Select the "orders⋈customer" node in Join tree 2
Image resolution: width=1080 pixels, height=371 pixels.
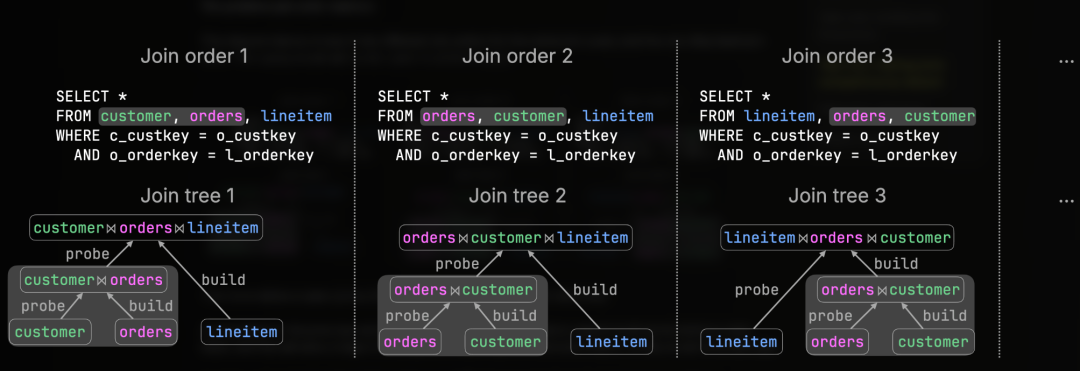464,290
